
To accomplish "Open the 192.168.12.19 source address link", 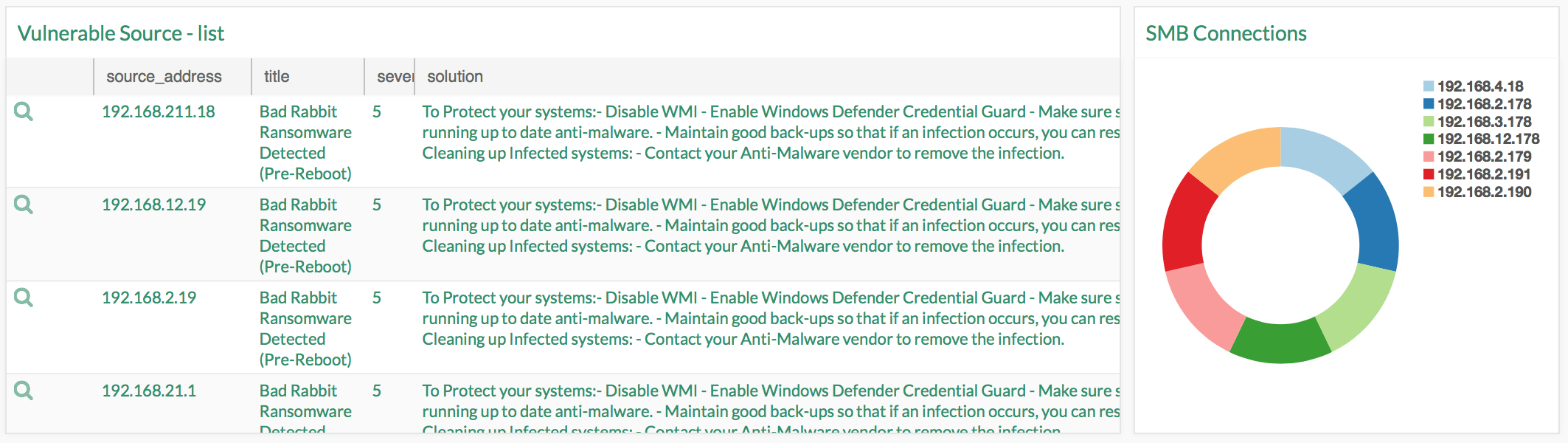I will [x=153, y=205].
